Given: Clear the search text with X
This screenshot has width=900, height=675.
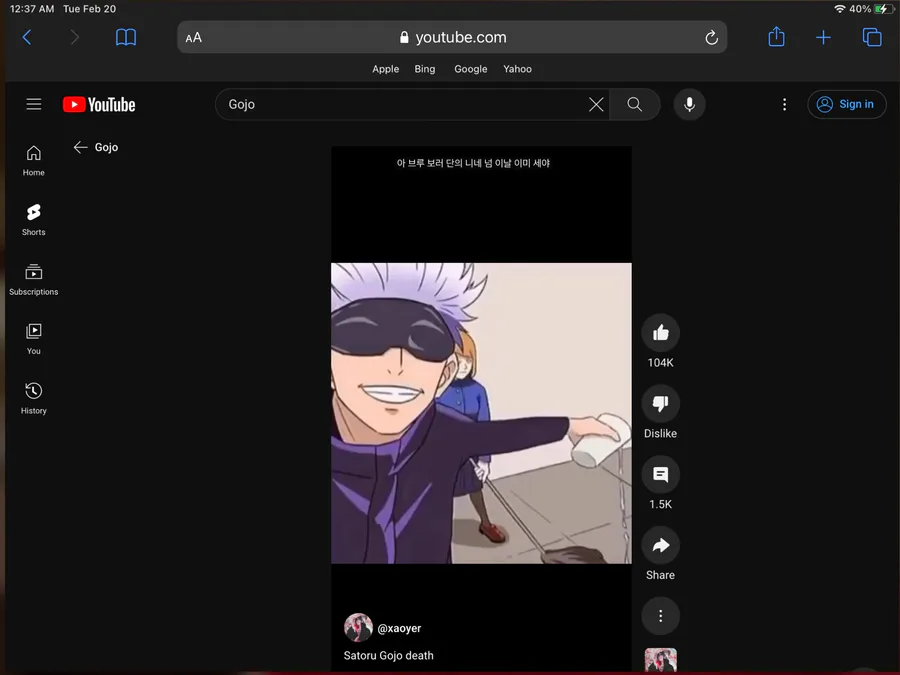Looking at the screenshot, I should click(x=596, y=104).
